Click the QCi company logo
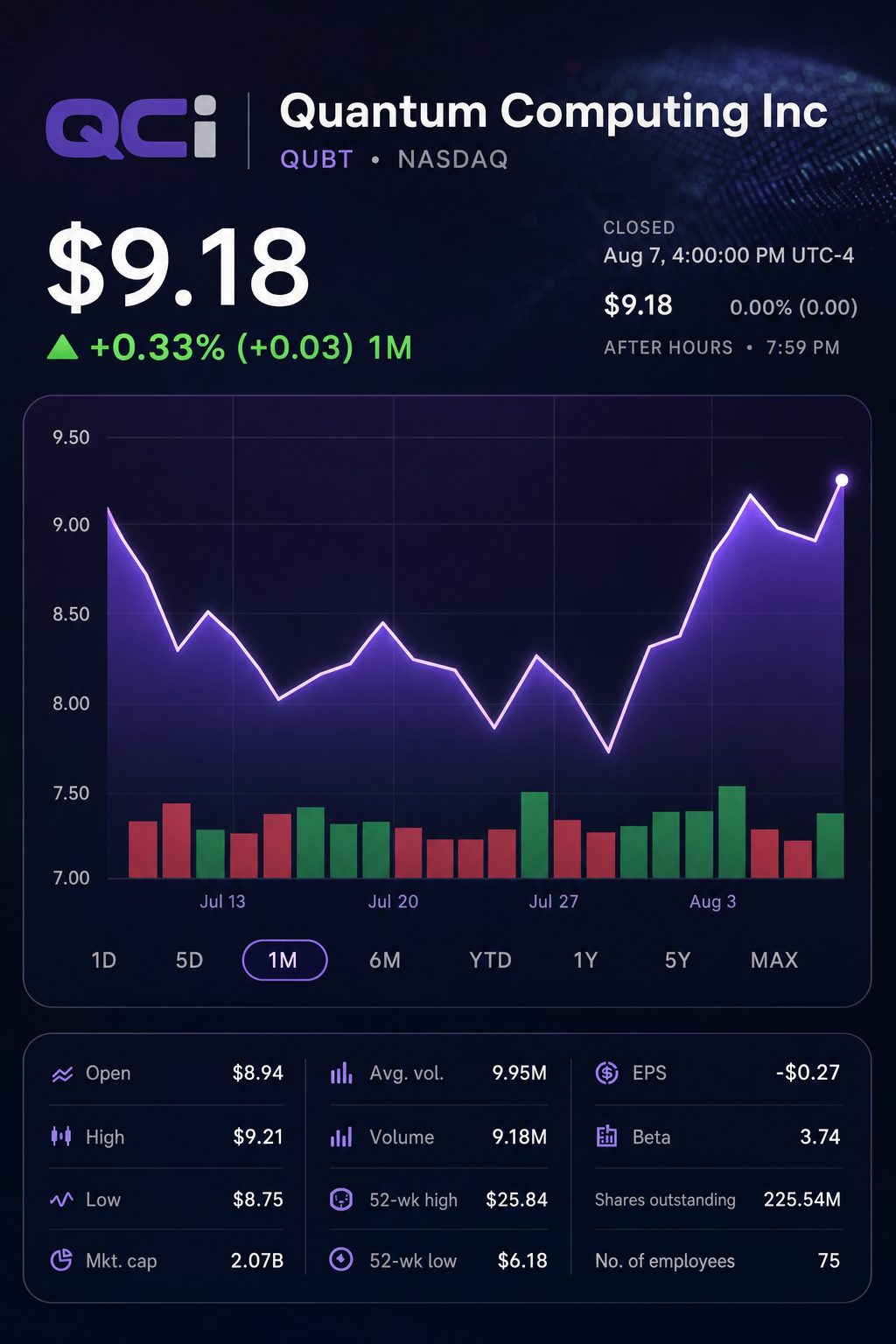The height and width of the screenshot is (1344, 896). coord(131,127)
